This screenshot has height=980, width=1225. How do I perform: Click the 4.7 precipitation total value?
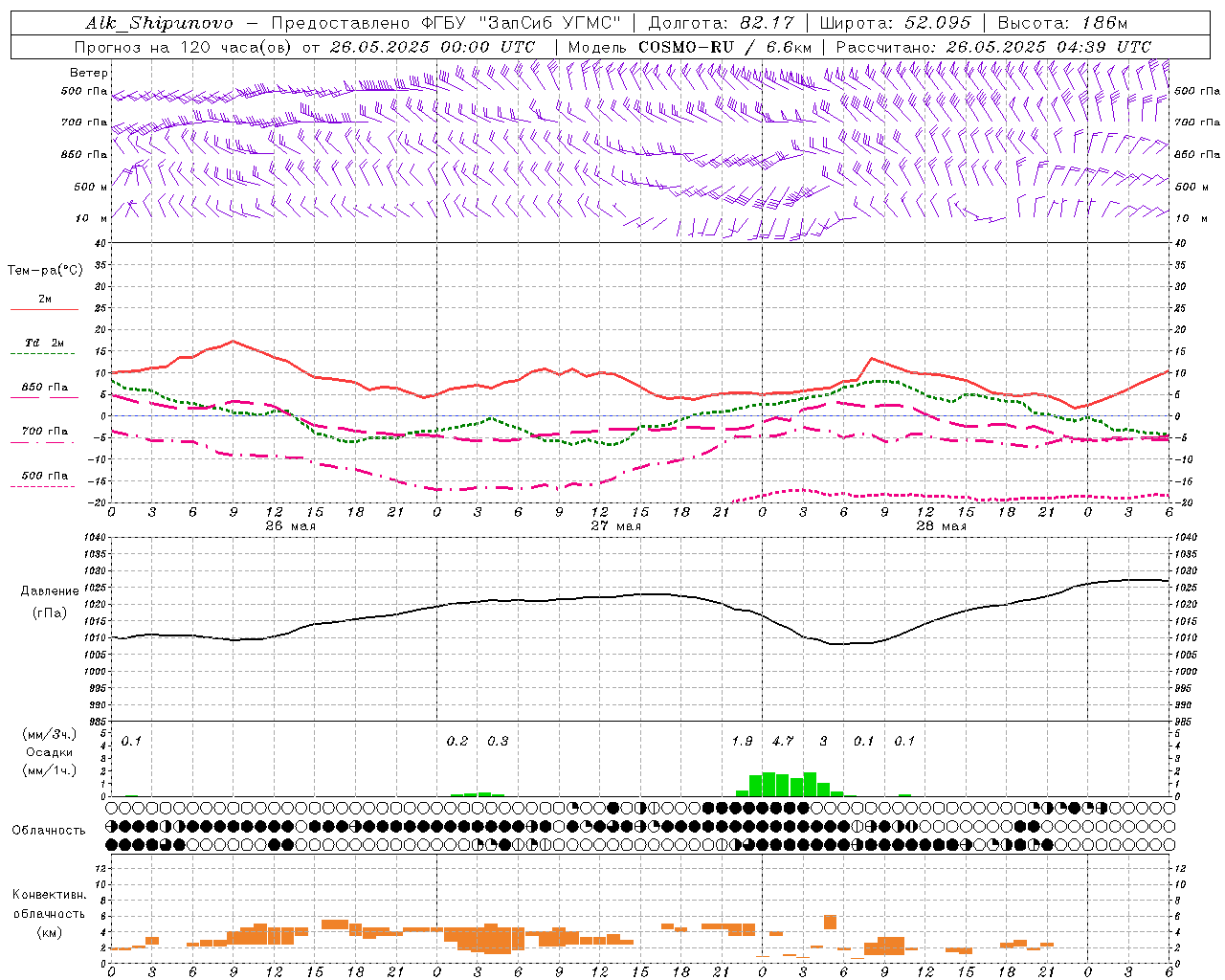[783, 741]
